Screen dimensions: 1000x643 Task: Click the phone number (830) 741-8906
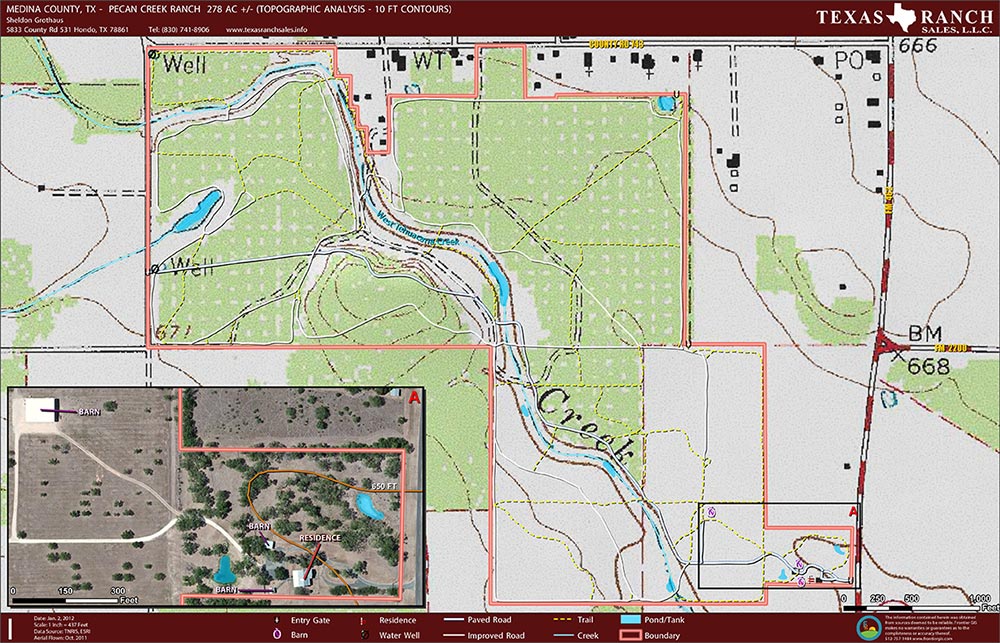pos(178,29)
